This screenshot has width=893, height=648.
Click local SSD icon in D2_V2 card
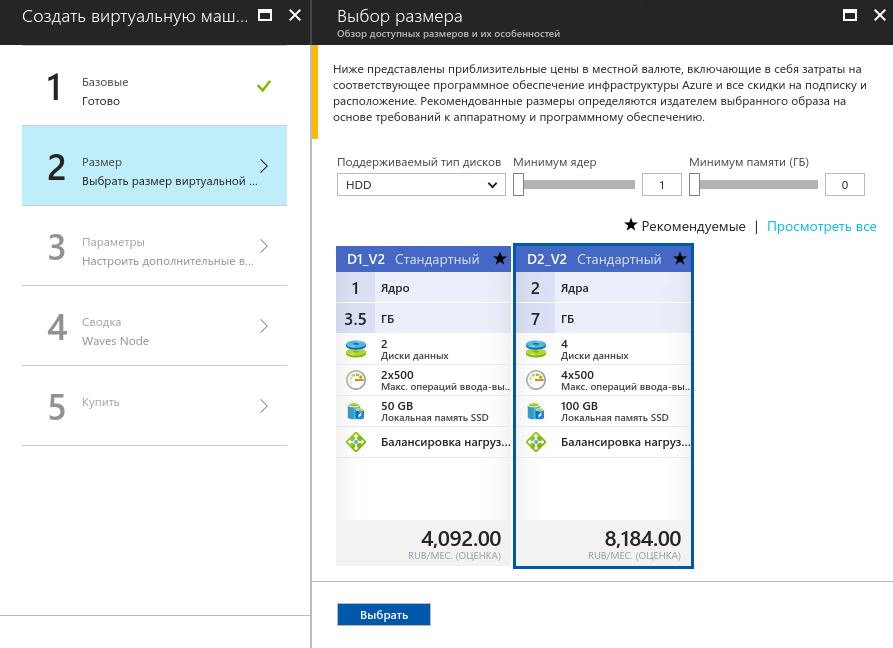tap(536, 411)
